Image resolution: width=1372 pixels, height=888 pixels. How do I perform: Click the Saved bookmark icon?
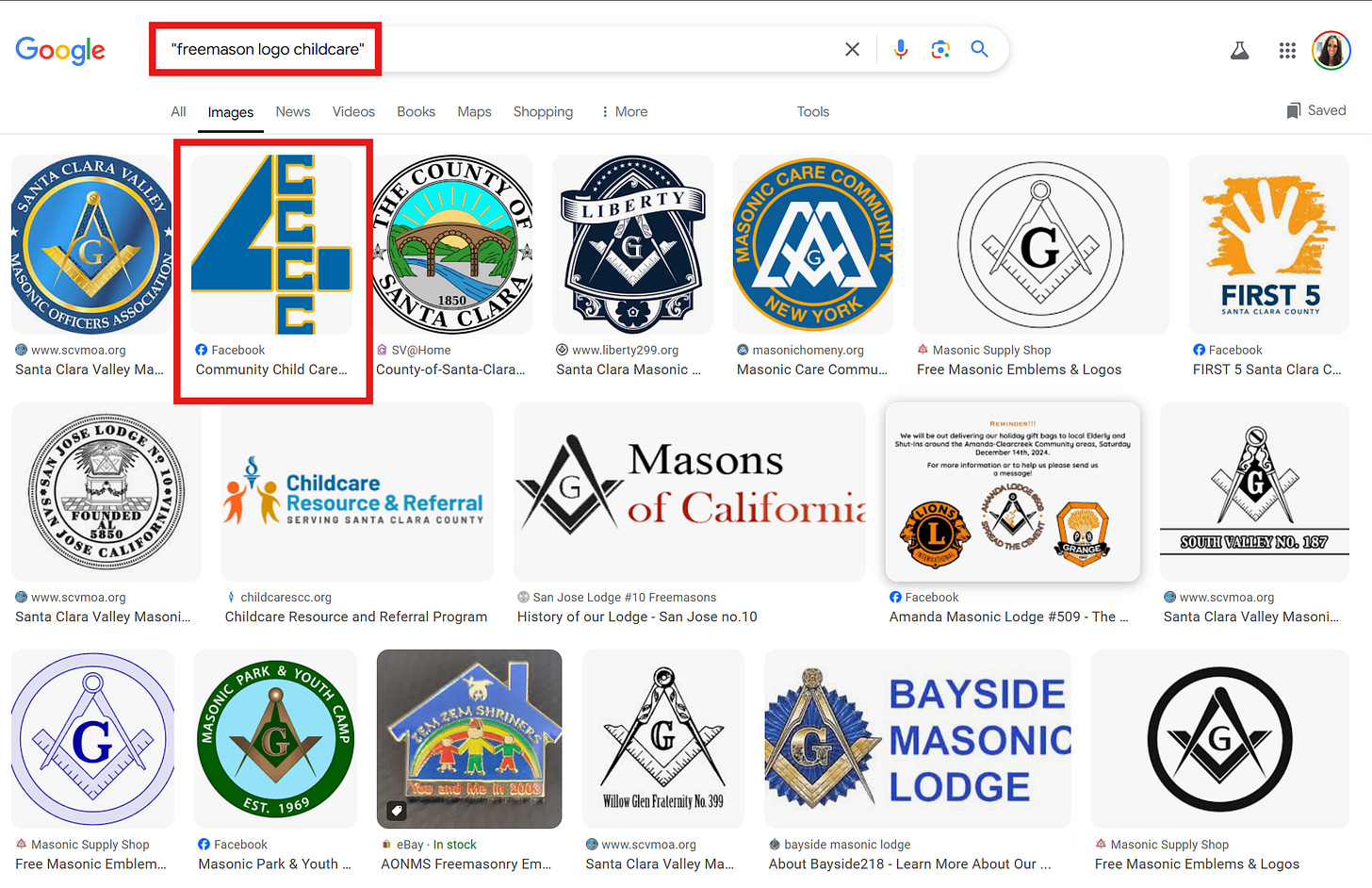1294,110
